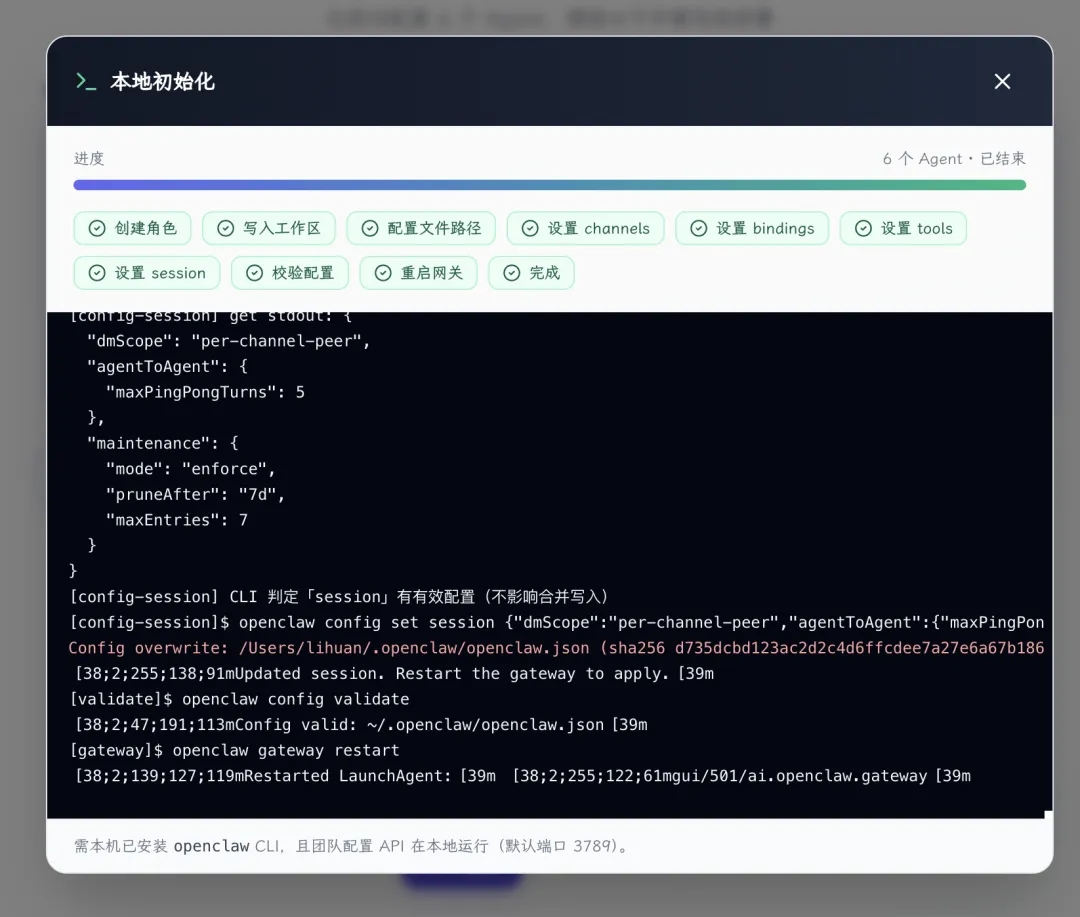Click the "agentToAgent": { log line
The height and width of the screenshot is (917, 1080).
click(167, 367)
